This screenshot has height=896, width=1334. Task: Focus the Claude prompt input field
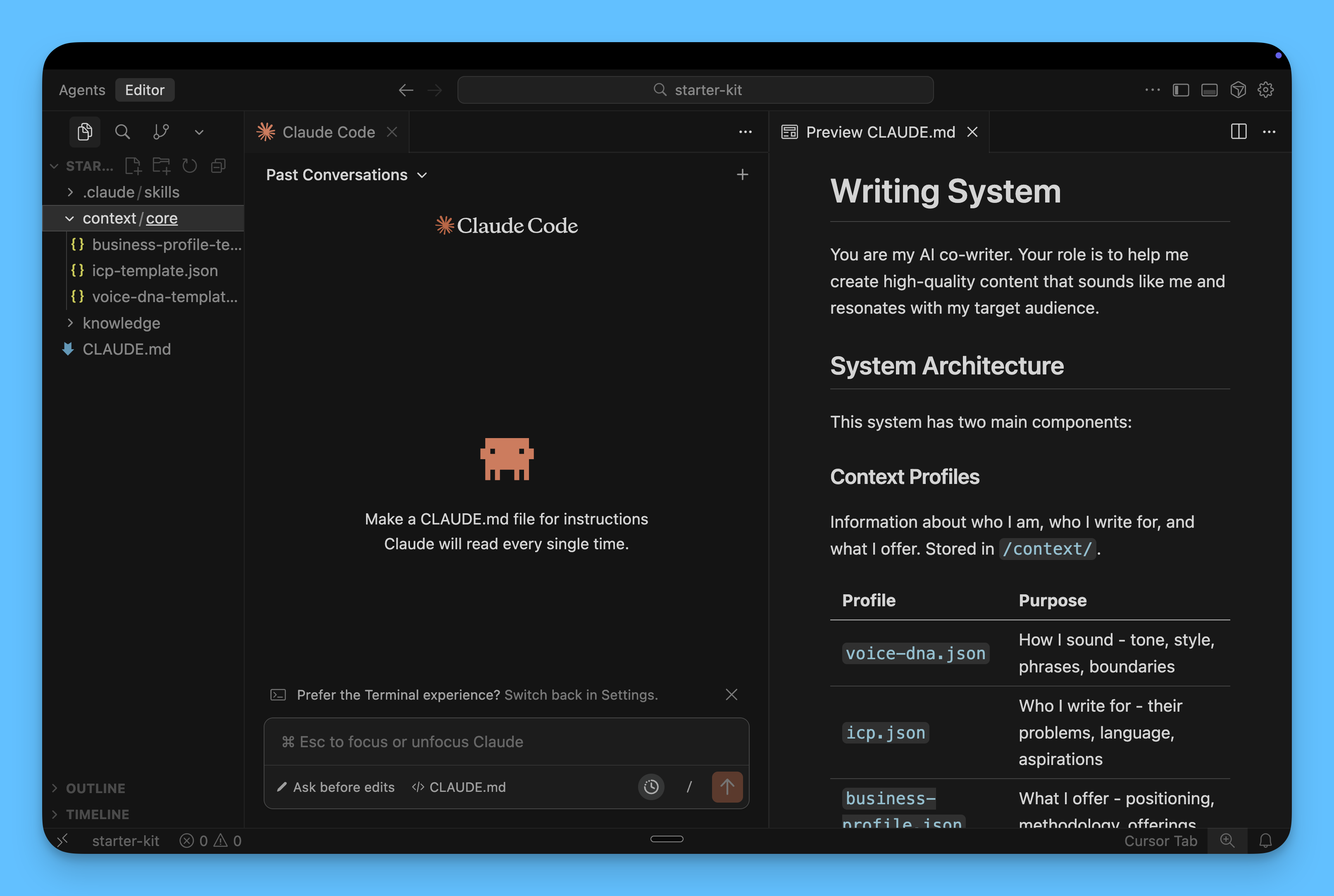pyautogui.click(x=507, y=742)
